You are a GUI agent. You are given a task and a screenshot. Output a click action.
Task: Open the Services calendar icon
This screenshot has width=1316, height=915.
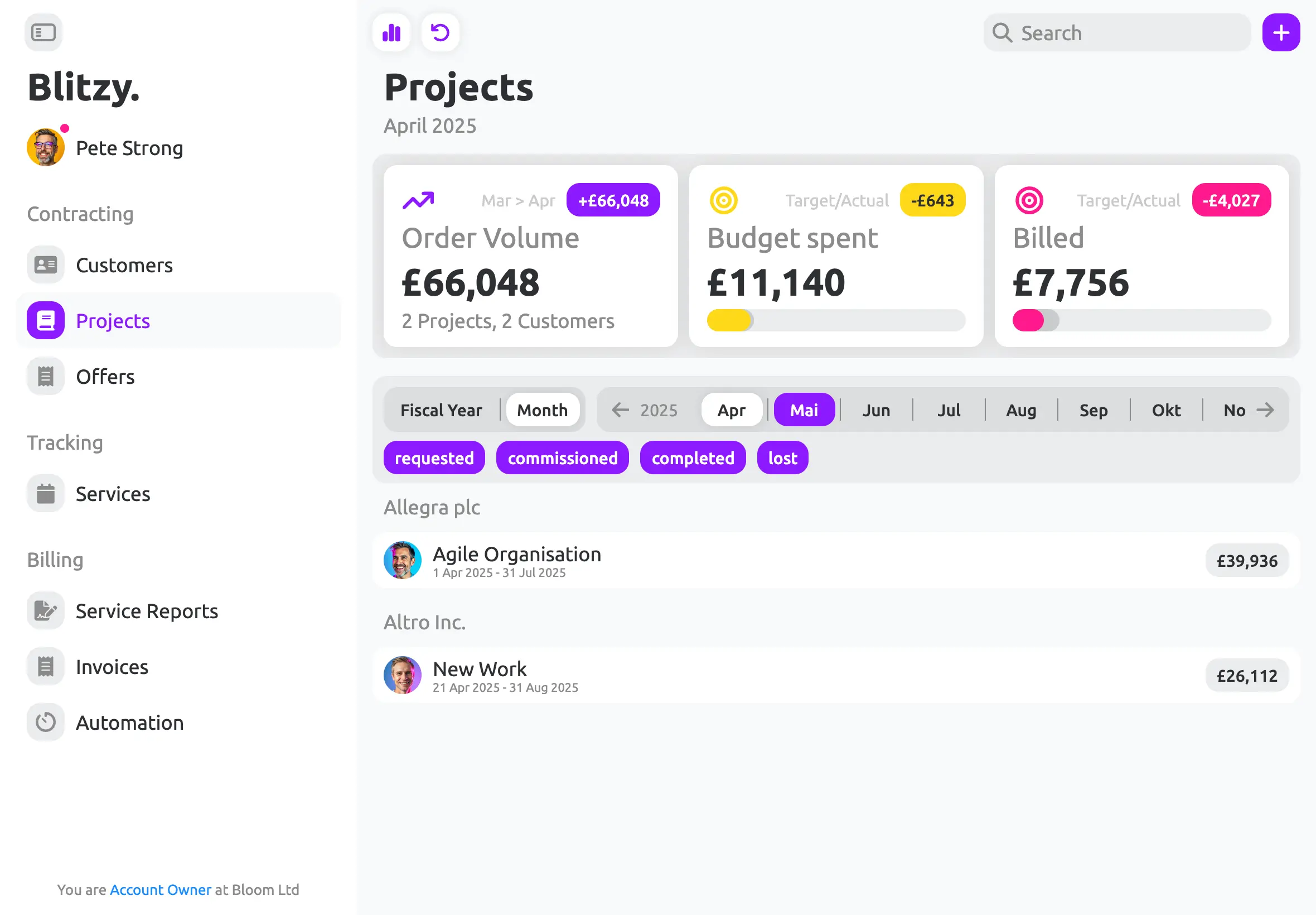click(46, 494)
